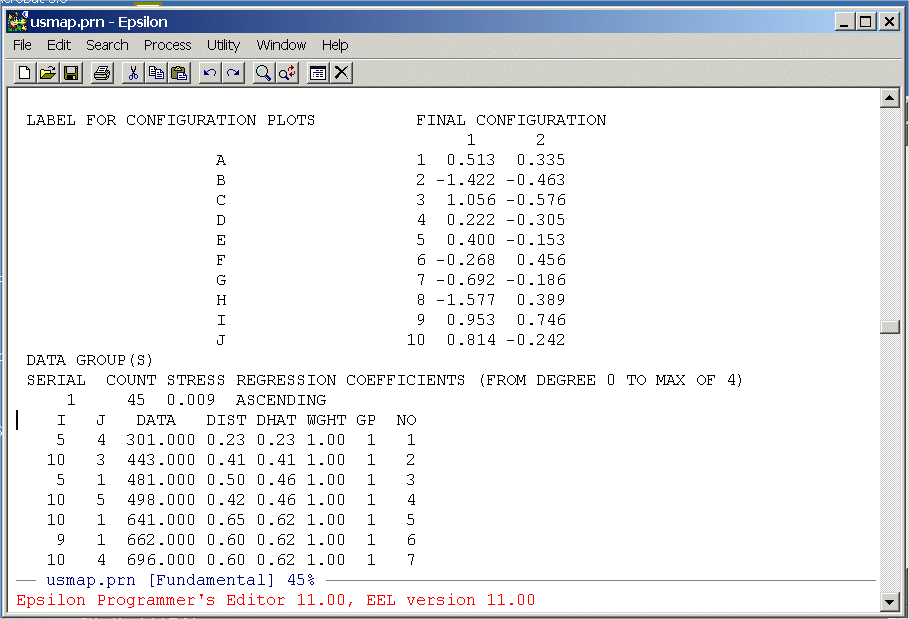Click the buffer list window icon

point(318,73)
